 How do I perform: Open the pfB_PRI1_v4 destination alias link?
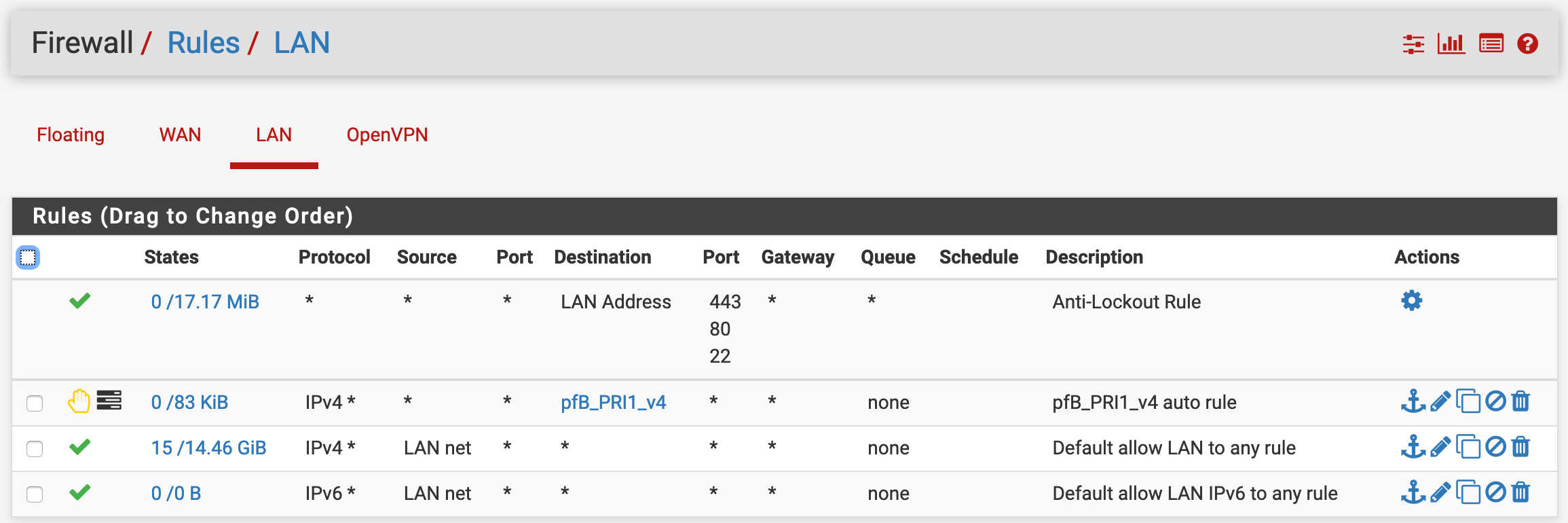coord(614,403)
